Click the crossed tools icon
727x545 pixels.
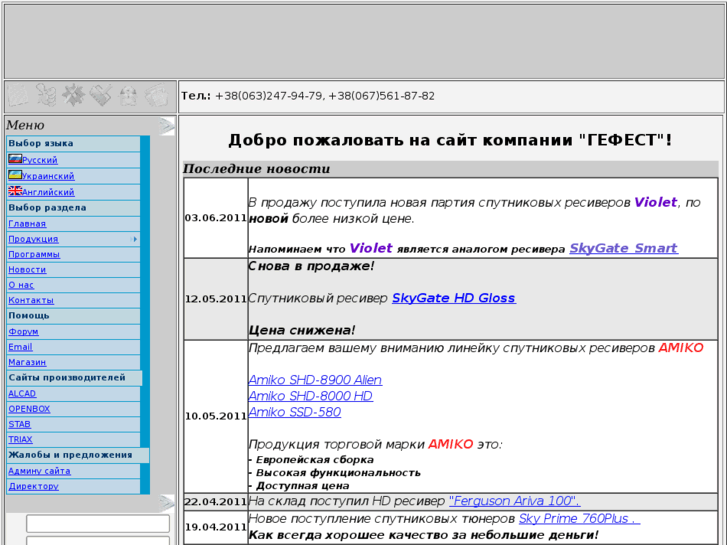[x=73, y=95]
